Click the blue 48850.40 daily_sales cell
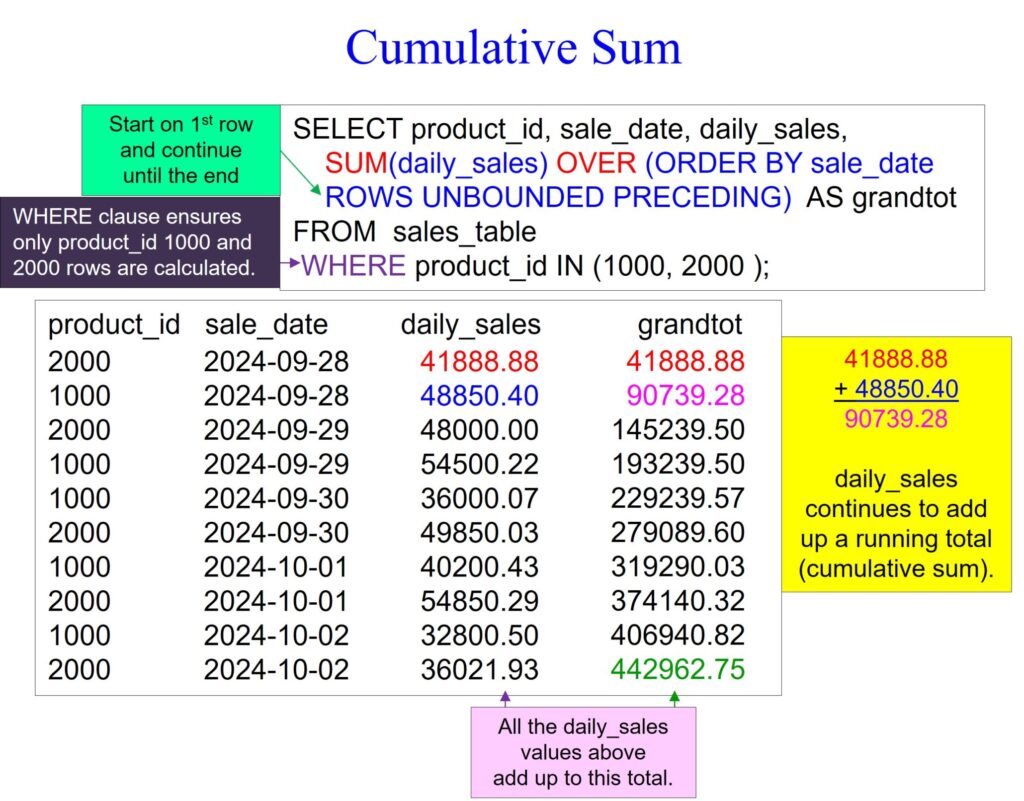This screenshot has height=801, width=1024. click(x=479, y=395)
